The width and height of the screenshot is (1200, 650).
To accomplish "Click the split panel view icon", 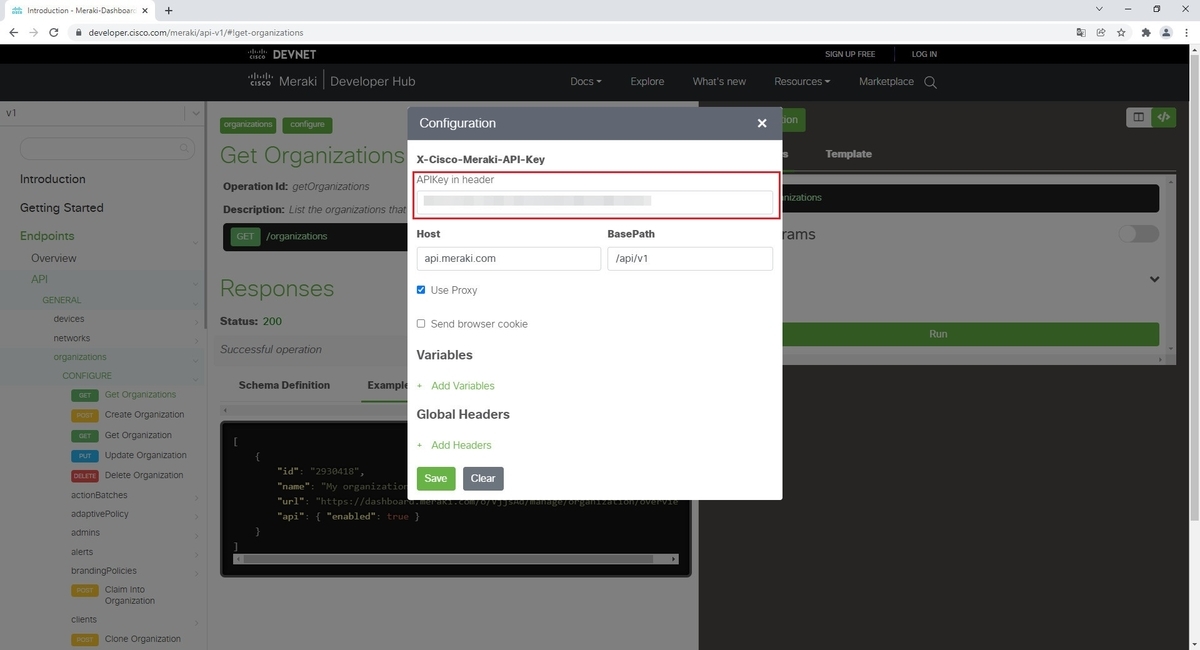I will [1138, 117].
